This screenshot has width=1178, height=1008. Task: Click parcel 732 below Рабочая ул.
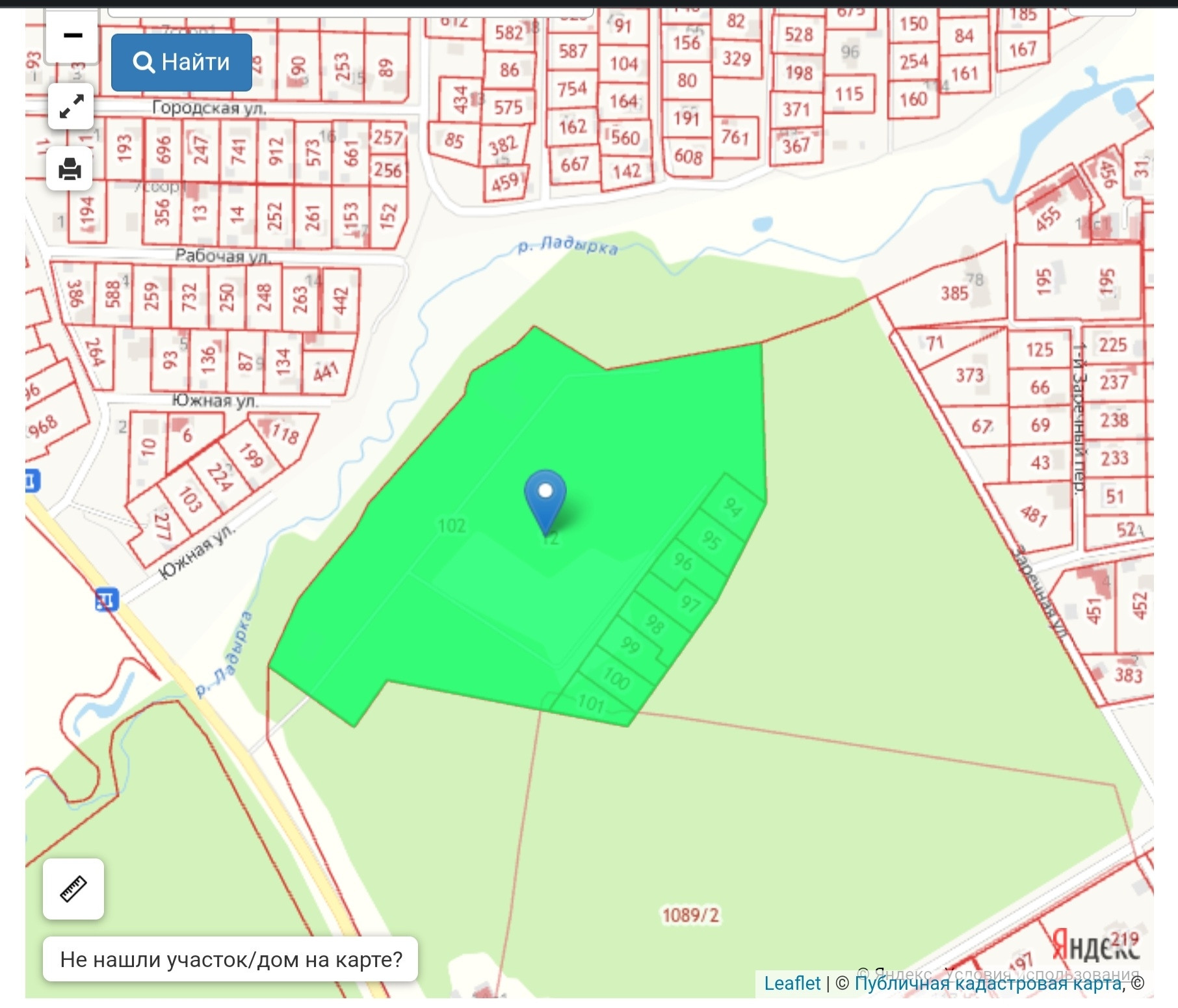click(189, 297)
